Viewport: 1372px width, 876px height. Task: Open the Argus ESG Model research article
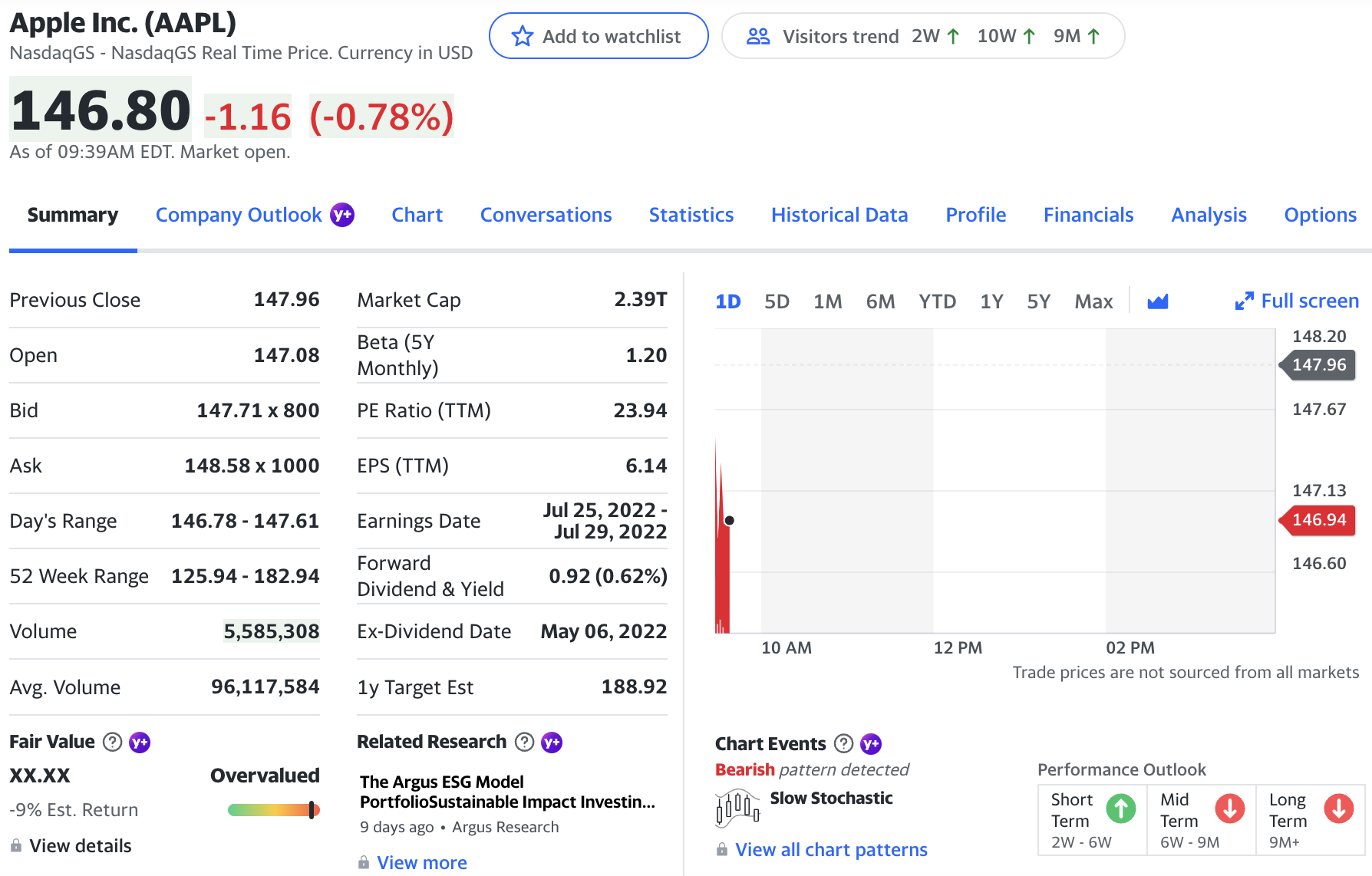pos(507,792)
